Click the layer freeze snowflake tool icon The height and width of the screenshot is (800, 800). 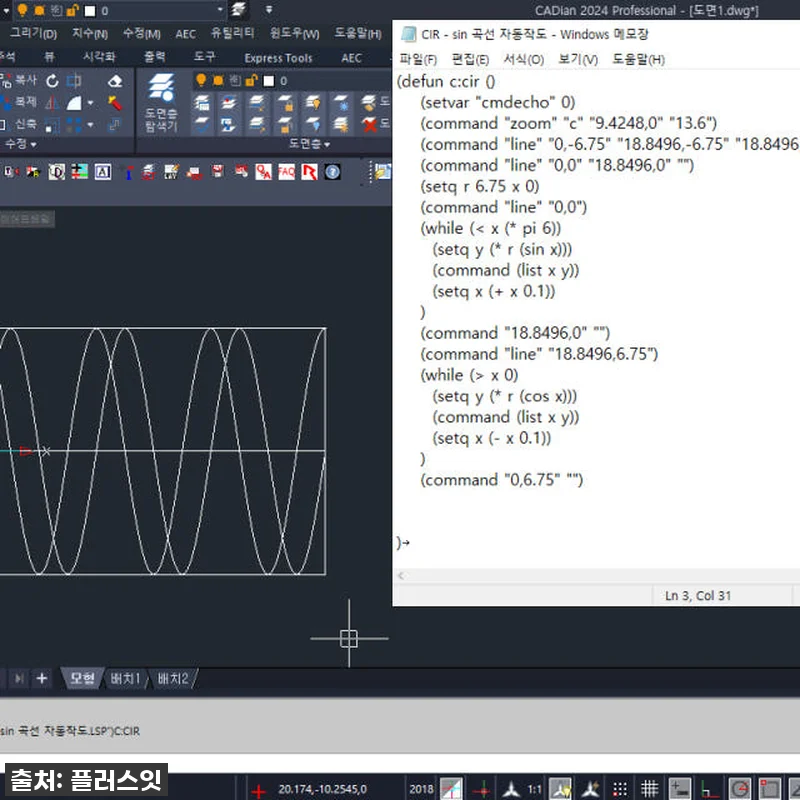point(341,103)
